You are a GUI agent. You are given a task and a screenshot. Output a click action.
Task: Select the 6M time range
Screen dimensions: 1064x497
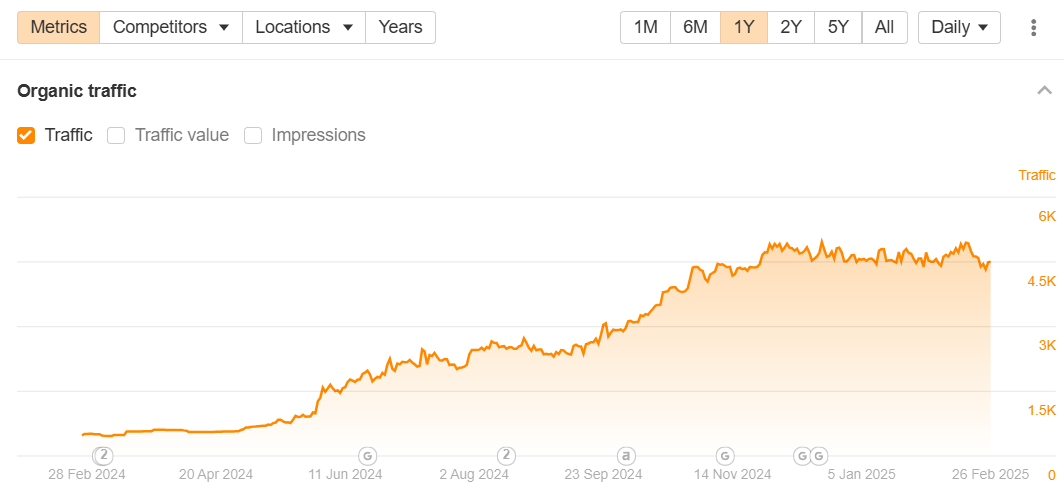[x=696, y=28]
